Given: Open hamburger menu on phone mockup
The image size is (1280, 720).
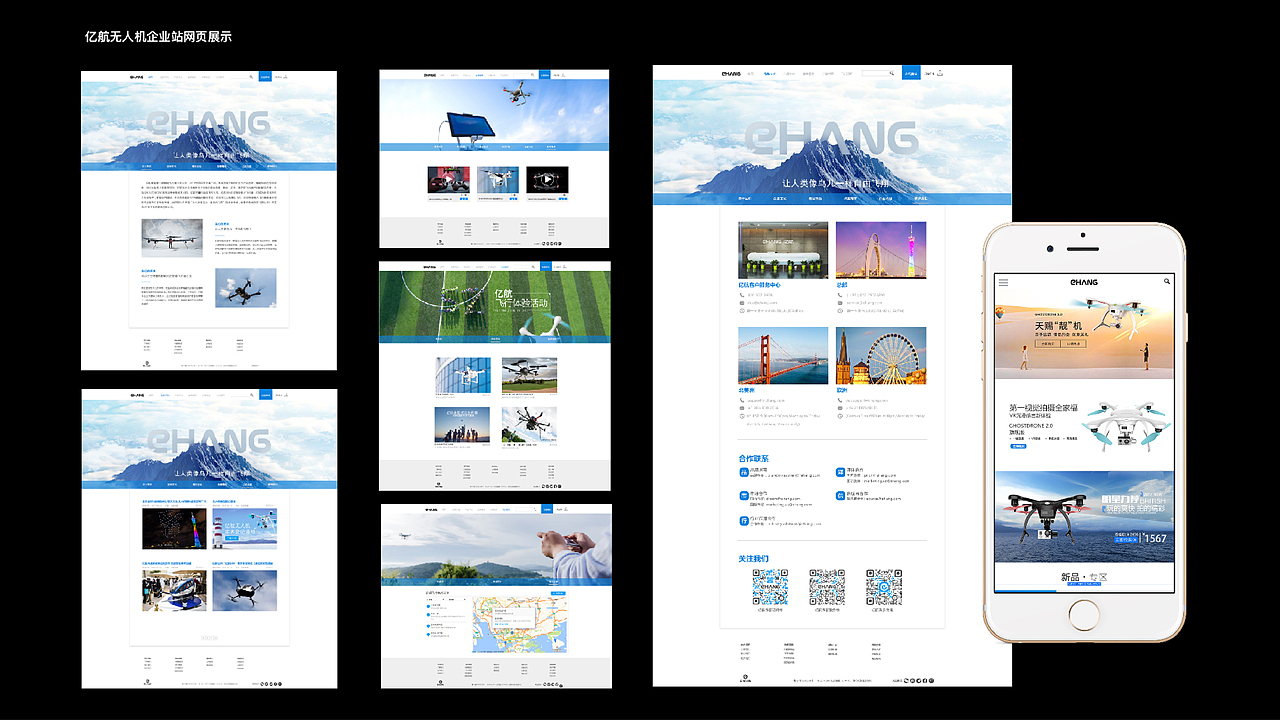Looking at the screenshot, I should tap(1003, 282).
